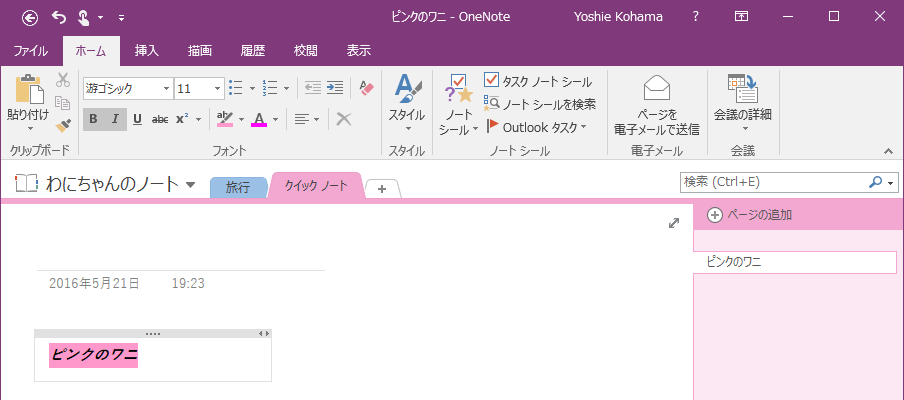
Task: Toggle strikethrough abc formatting
Action: coord(160,119)
